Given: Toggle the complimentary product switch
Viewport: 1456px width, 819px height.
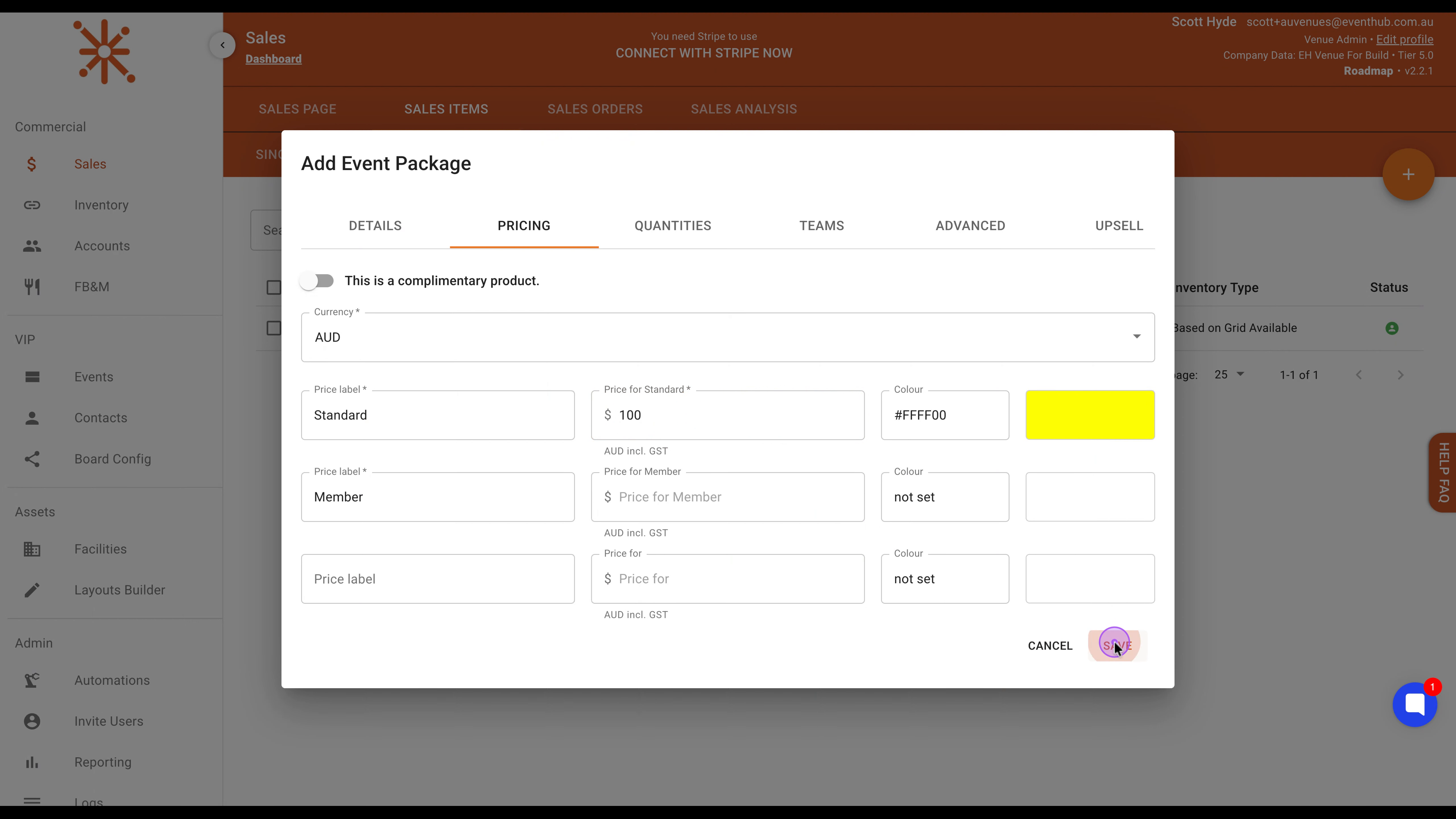Looking at the screenshot, I should [x=317, y=281].
